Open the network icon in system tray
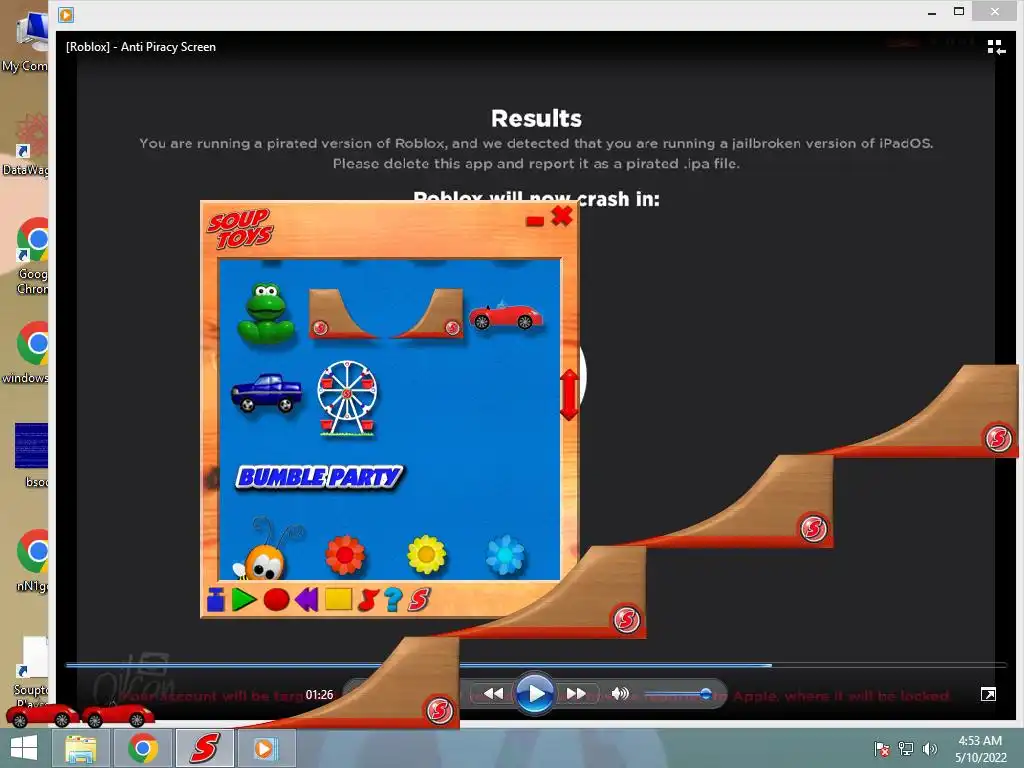 click(x=905, y=748)
